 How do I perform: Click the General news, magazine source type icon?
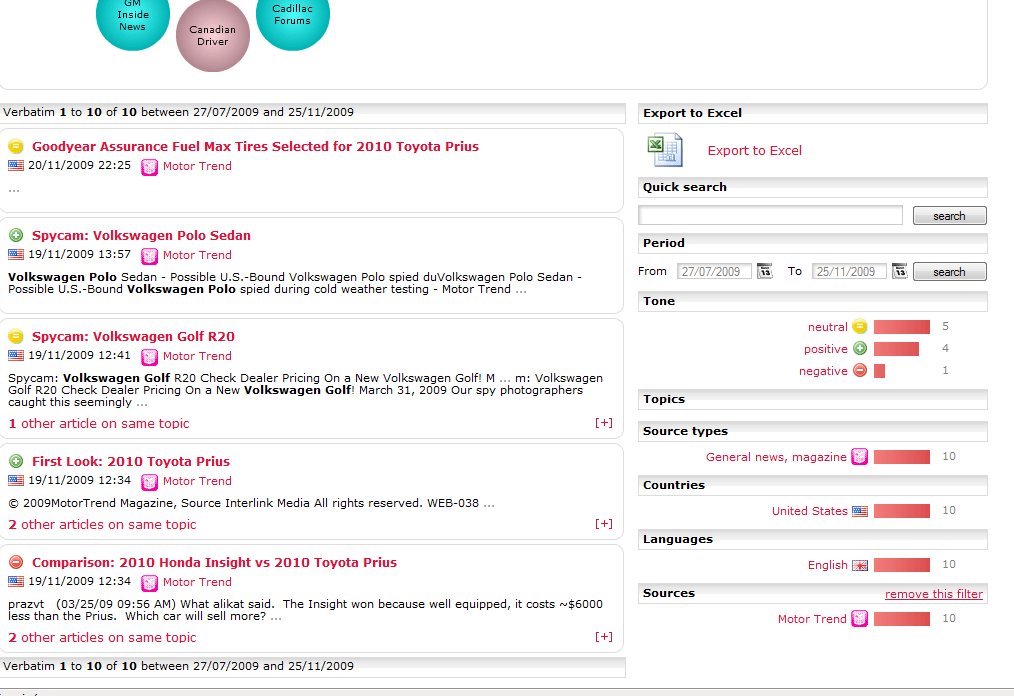(x=859, y=457)
